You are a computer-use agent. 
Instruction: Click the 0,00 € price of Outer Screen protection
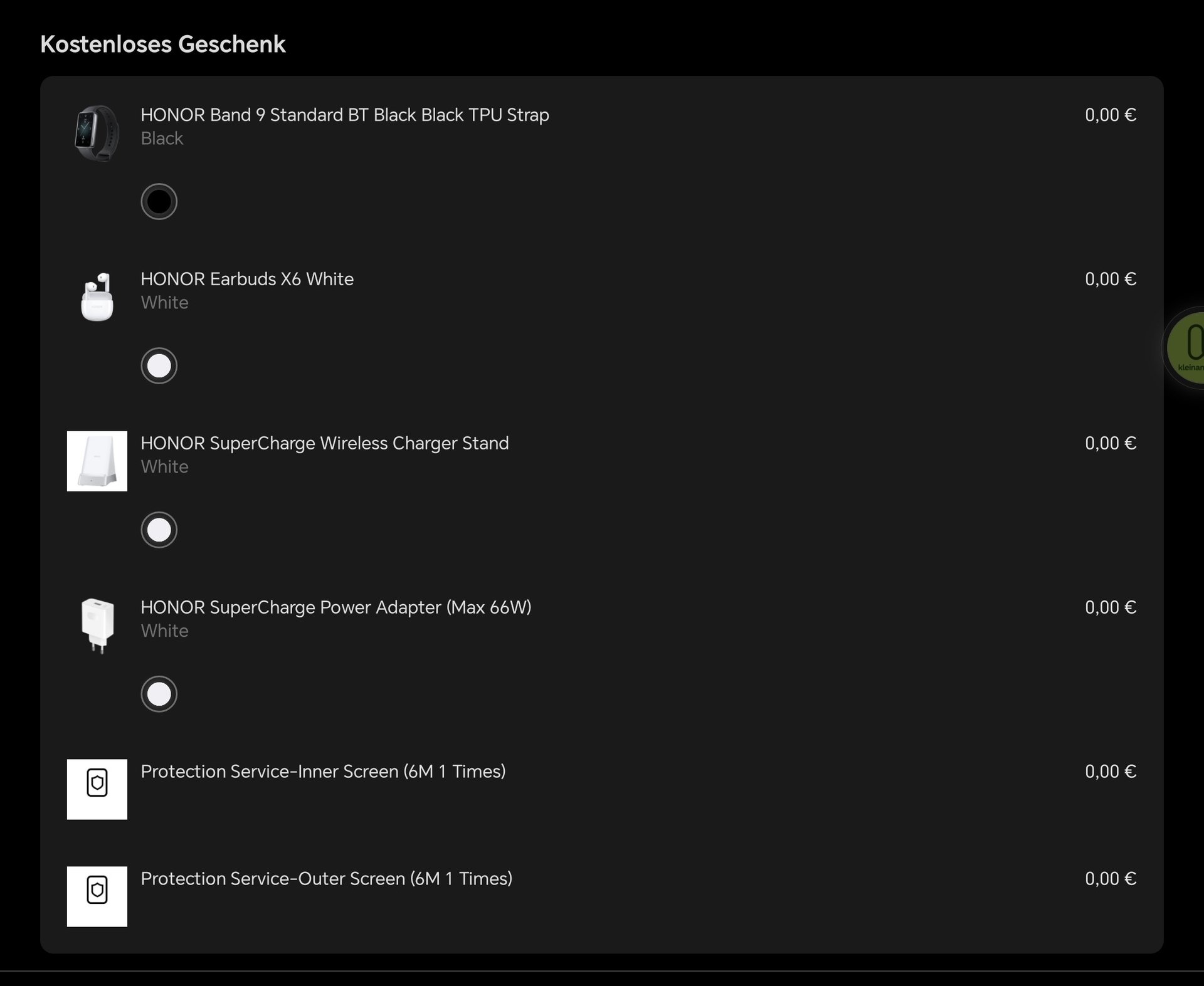point(1110,879)
